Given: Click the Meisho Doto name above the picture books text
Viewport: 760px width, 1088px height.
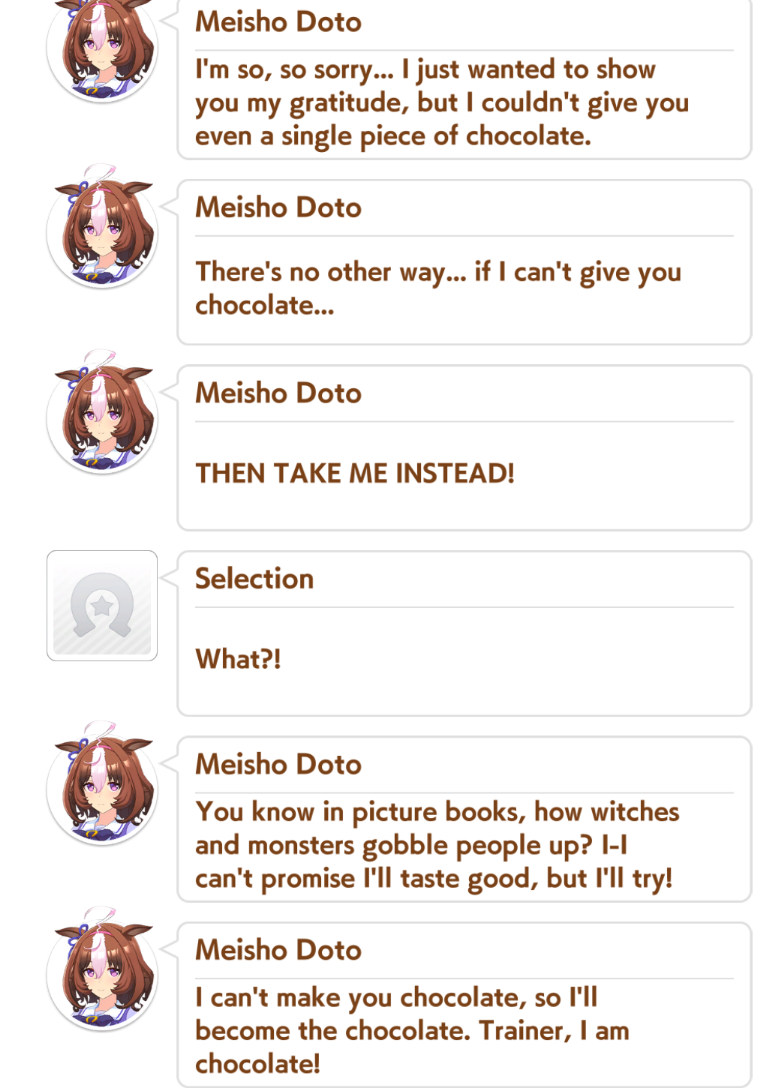Looking at the screenshot, I should [x=278, y=765].
